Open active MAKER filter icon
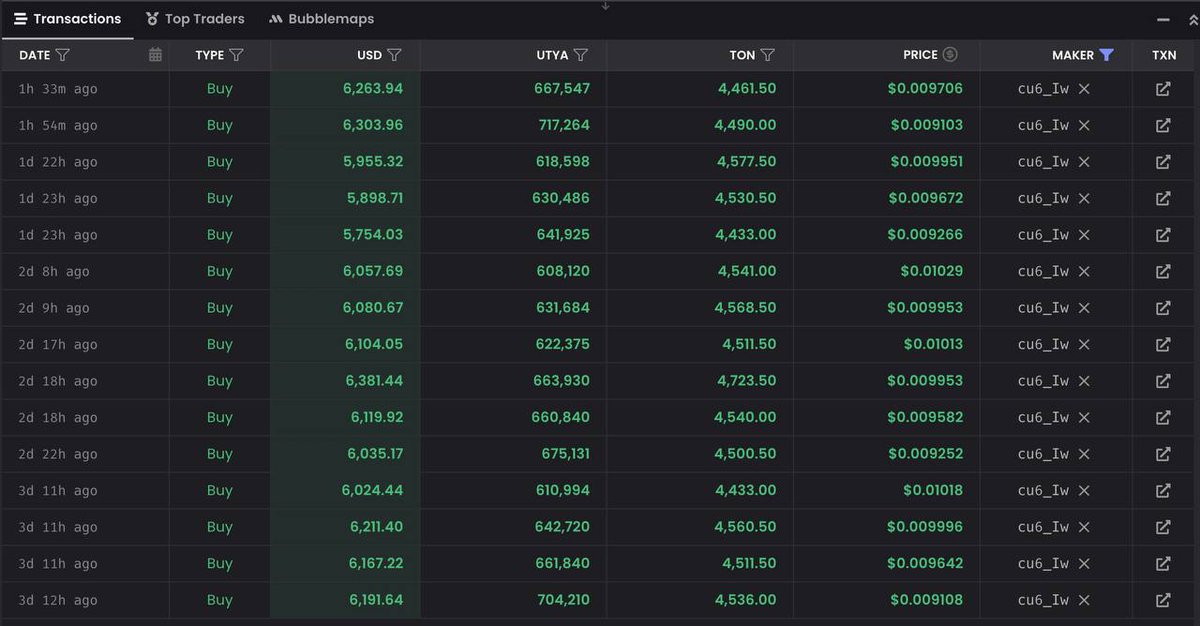The width and height of the screenshot is (1200, 626). coord(1106,55)
